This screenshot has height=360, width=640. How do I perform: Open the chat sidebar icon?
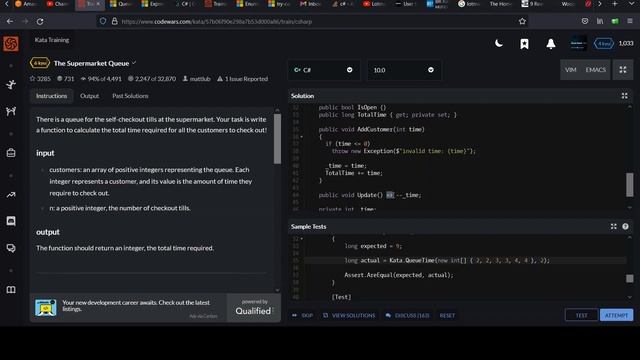tap(11, 221)
